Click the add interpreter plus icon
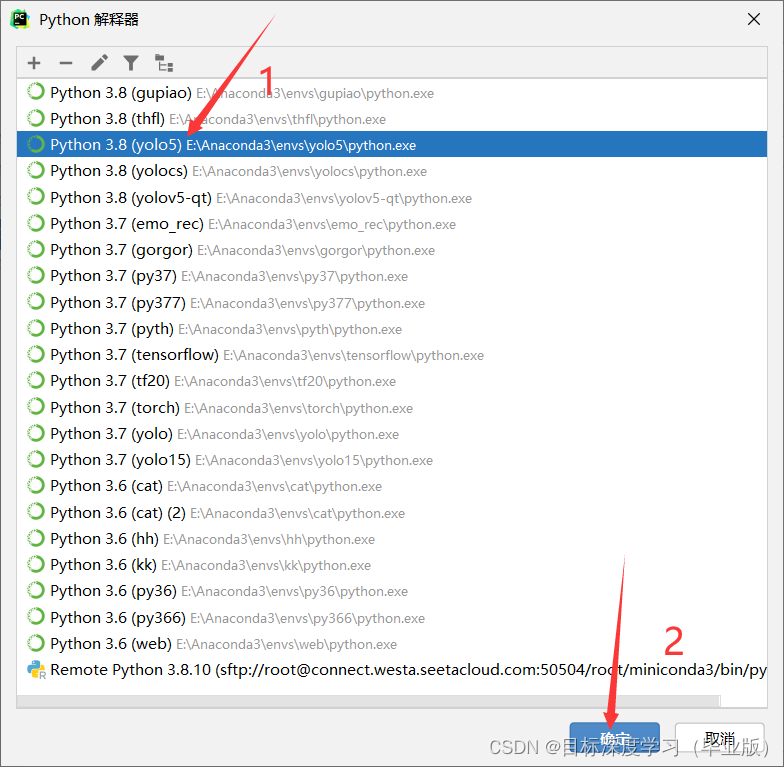Image resolution: width=784 pixels, height=767 pixels. pos(34,63)
